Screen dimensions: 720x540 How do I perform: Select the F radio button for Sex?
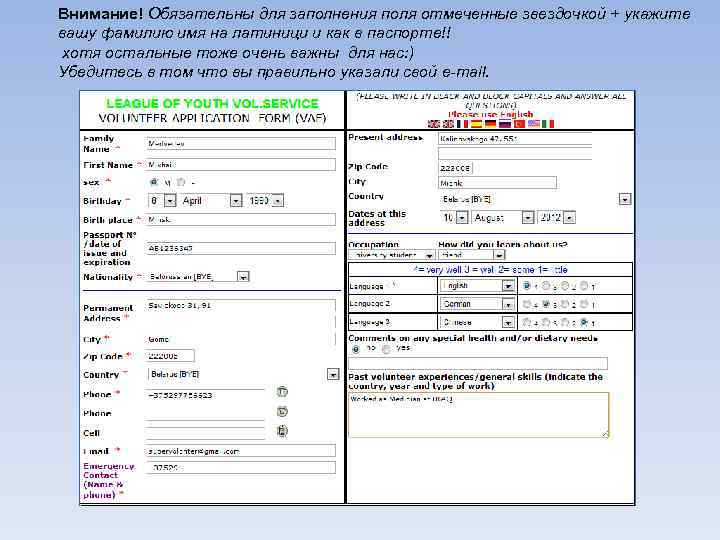[181, 182]
